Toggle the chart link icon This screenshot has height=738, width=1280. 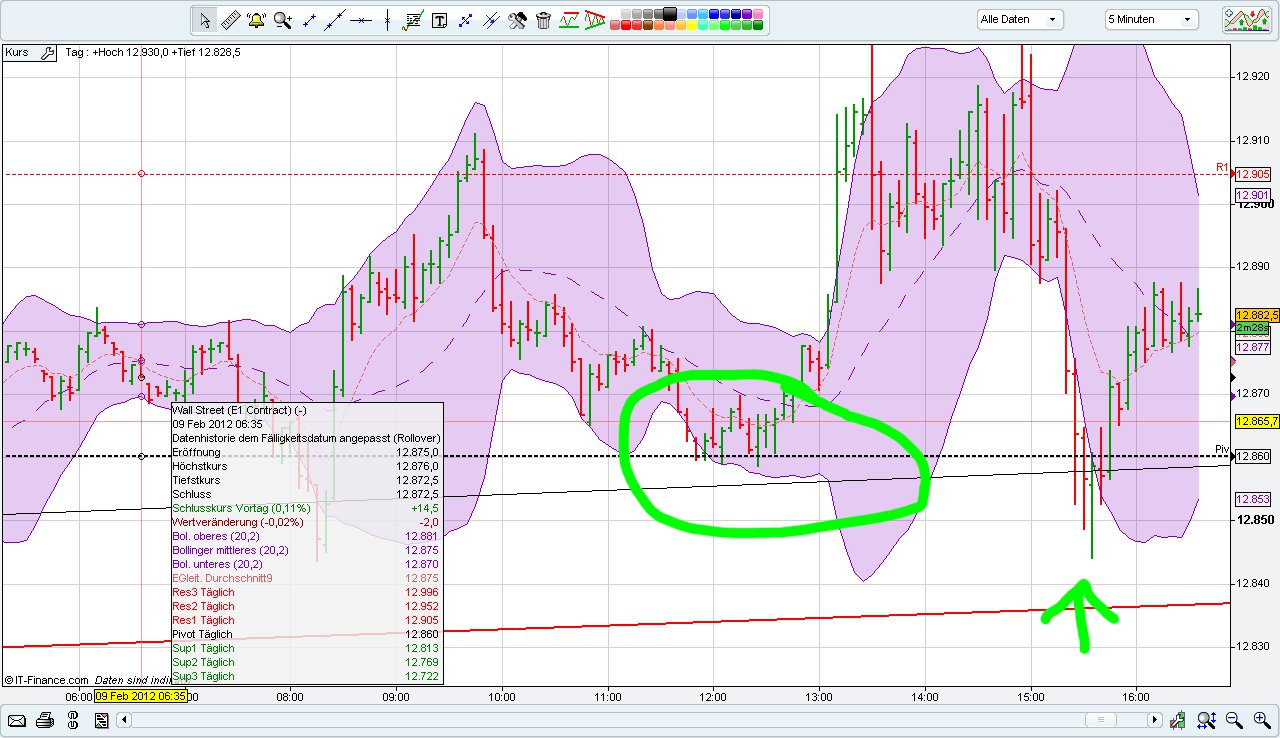click(72, 721)
